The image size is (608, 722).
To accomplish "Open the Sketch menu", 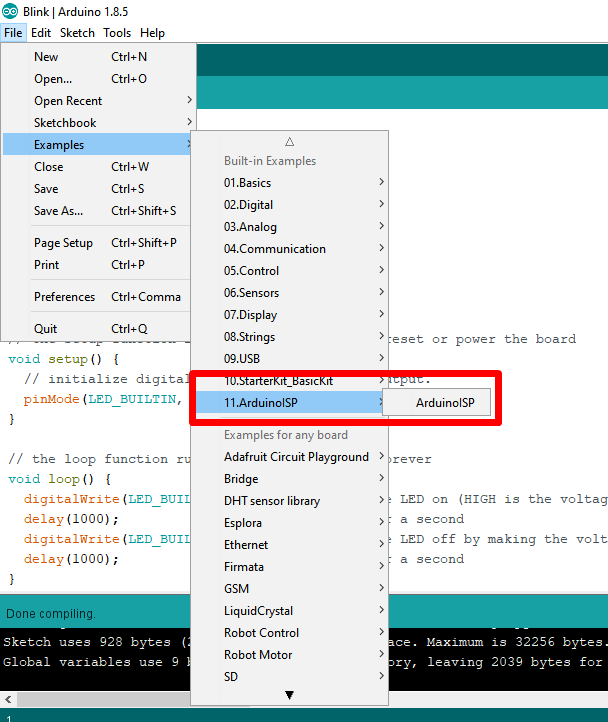I will (x=77, y=33).
